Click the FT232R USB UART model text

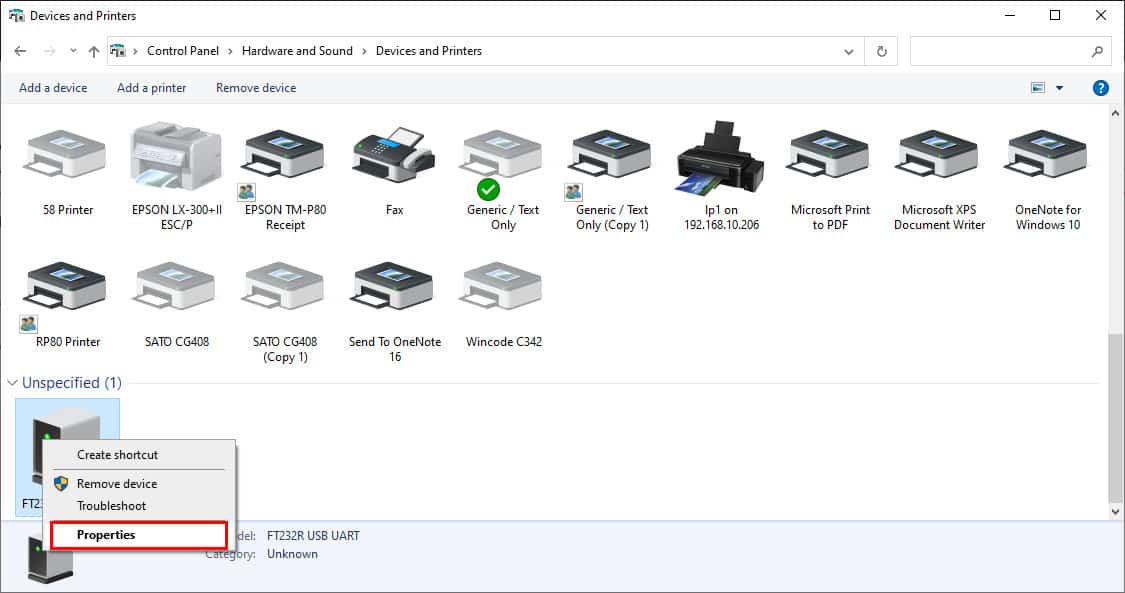pyautogui.click(x=314, y=536)
